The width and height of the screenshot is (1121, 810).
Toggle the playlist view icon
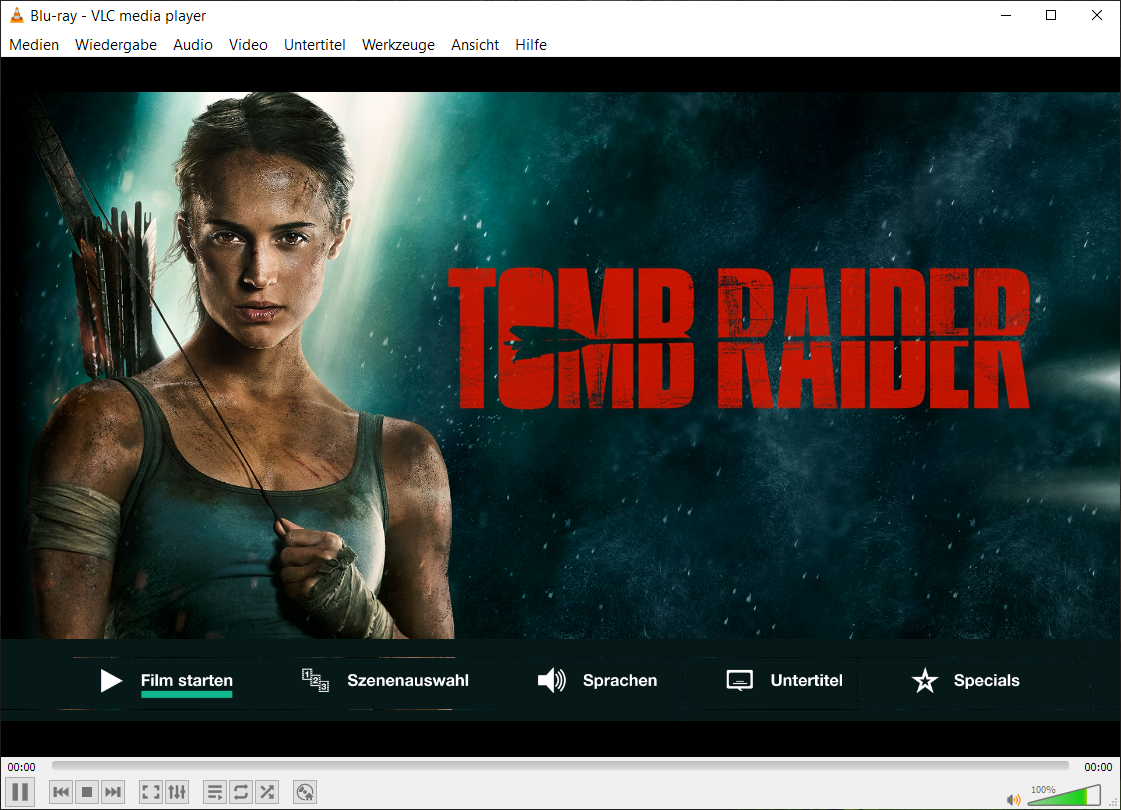pyautogui.click(x=215, y=791)
